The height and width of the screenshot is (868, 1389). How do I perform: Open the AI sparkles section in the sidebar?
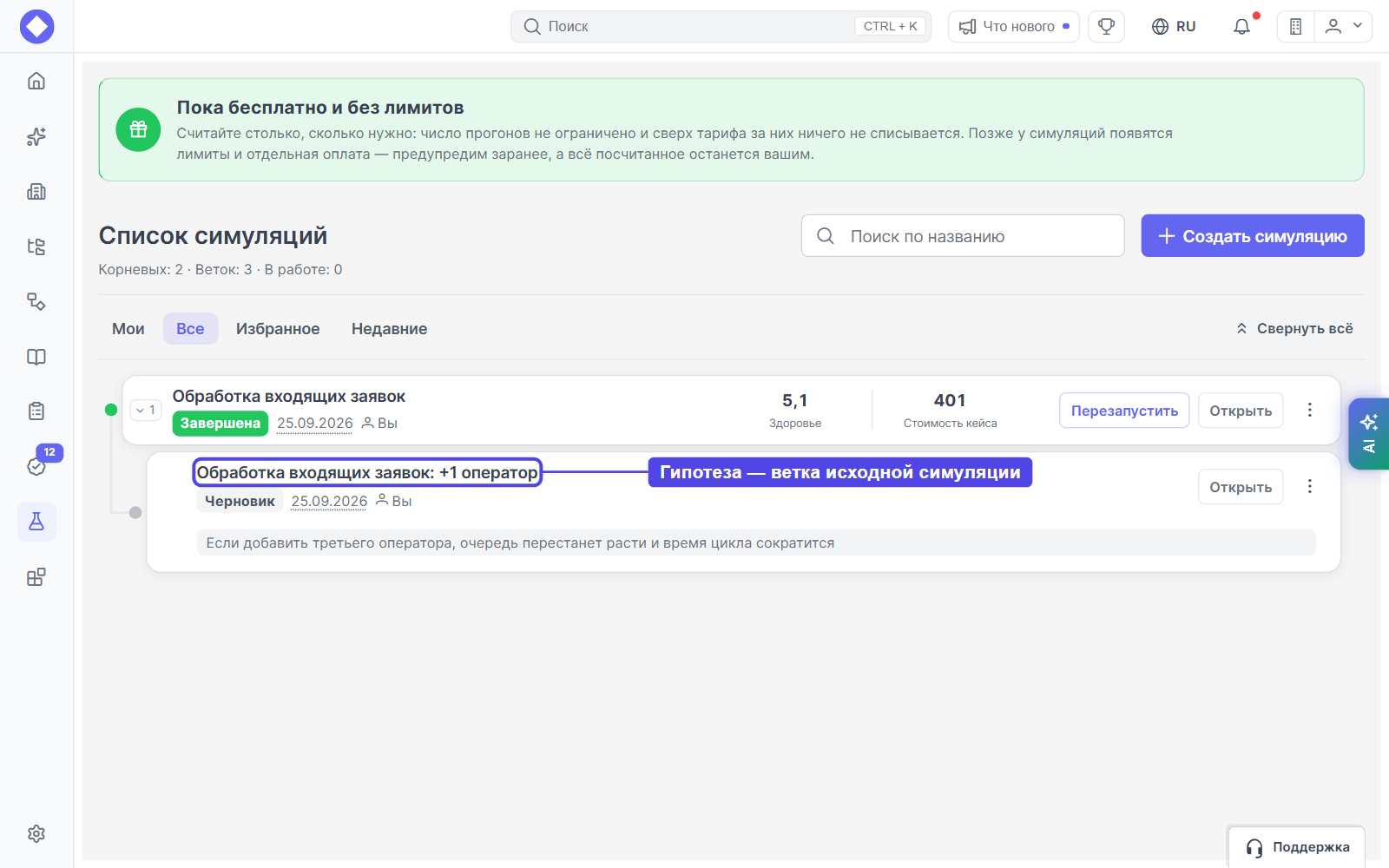click(36, 136)
